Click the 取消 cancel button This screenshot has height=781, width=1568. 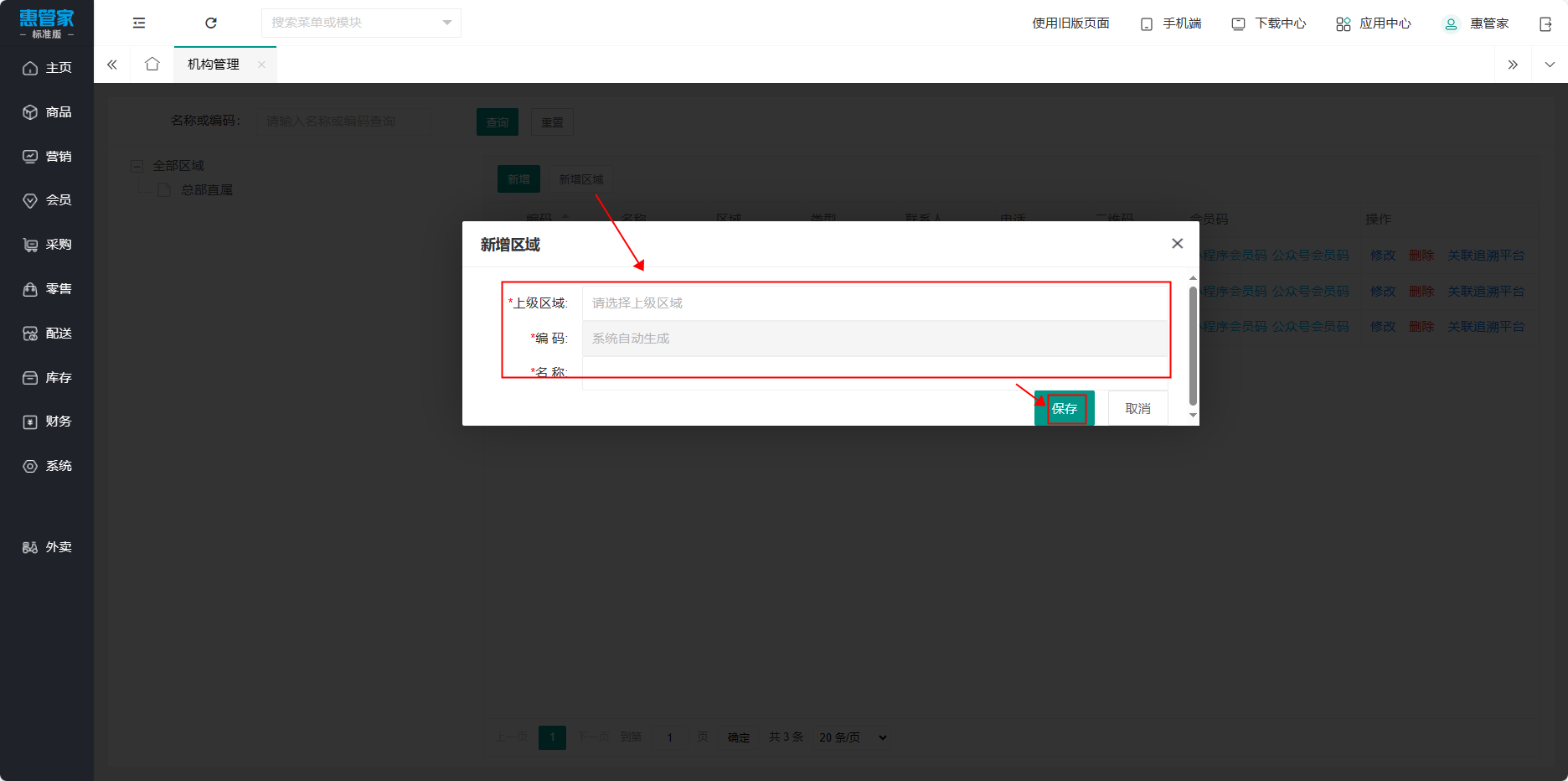coord(1137,408)
